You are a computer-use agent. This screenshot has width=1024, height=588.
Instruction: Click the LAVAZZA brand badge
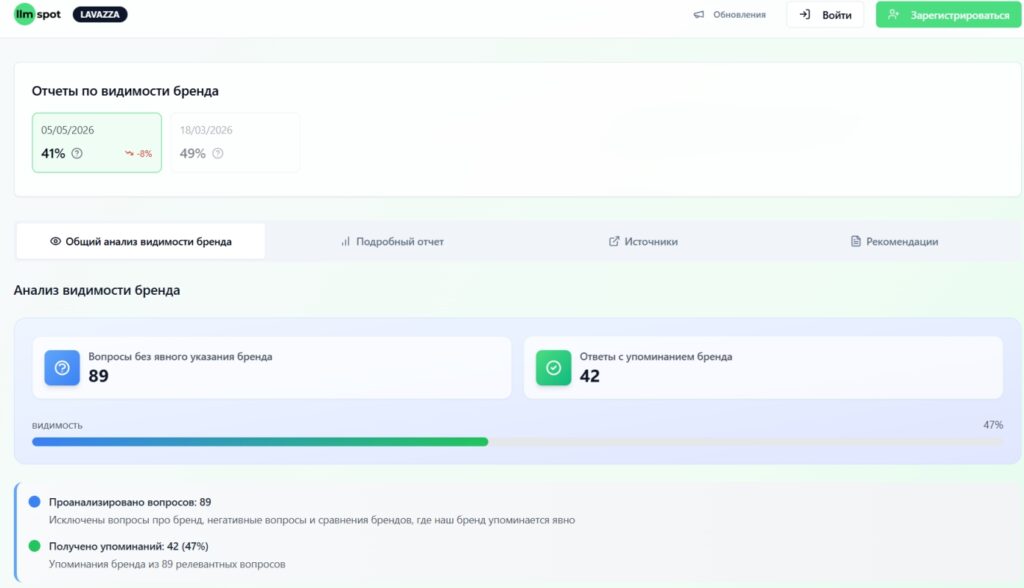(100, 14)
